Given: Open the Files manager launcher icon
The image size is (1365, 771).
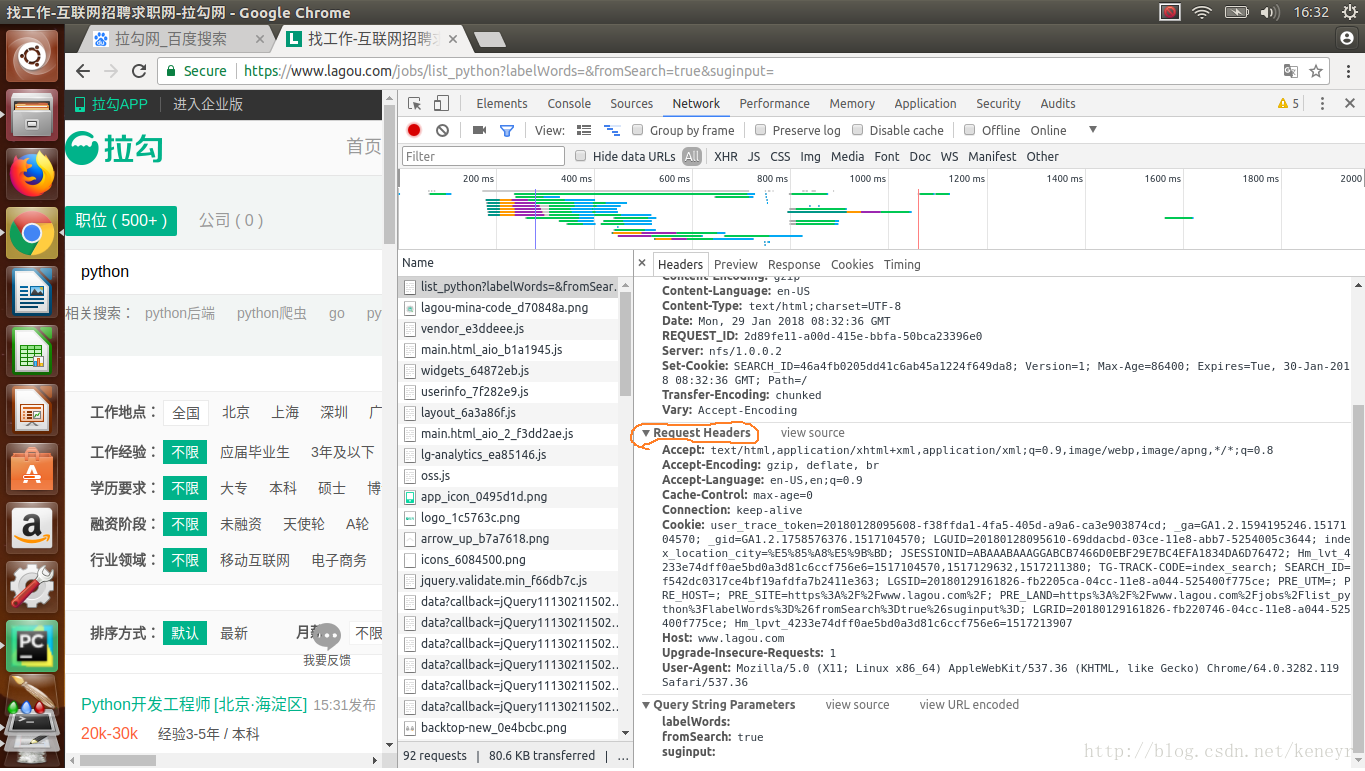Looking at the screenshot, I should click(31, 116).
